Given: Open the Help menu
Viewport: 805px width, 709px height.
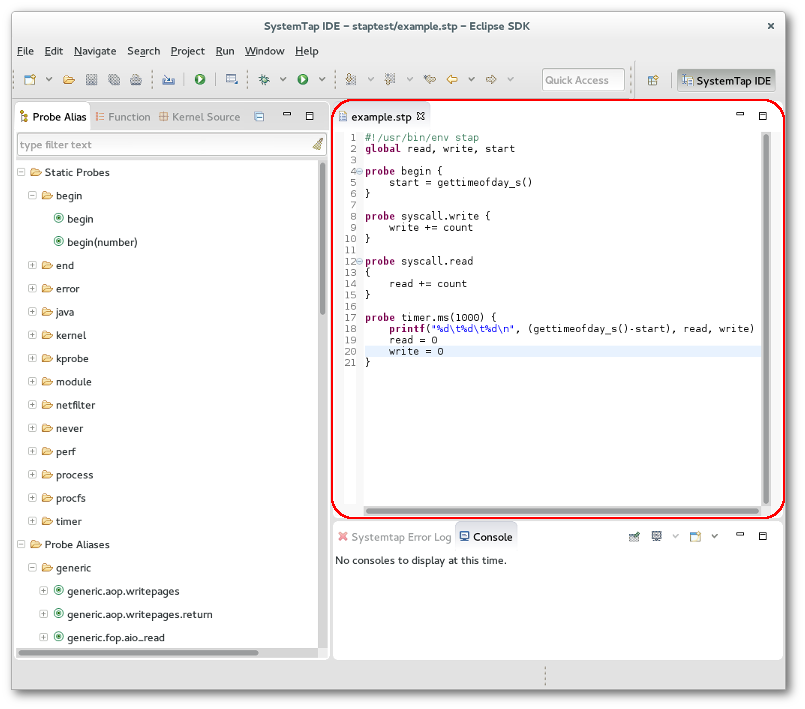Looking at the screenshot, I should tap(306, 51).
